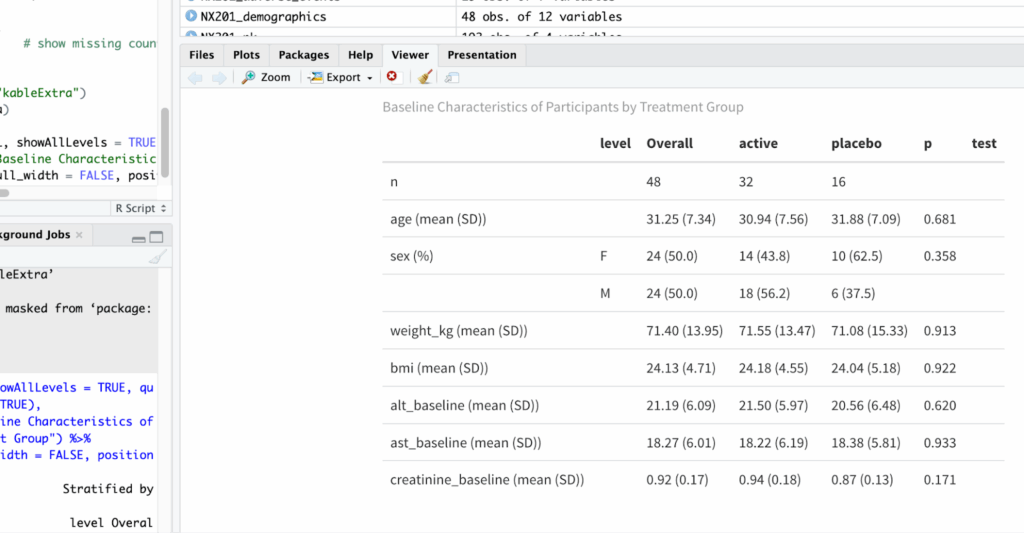Open the Packages tab
Image resolution: width=1024 pixels, height=533 pixels.
click(304, 55)
